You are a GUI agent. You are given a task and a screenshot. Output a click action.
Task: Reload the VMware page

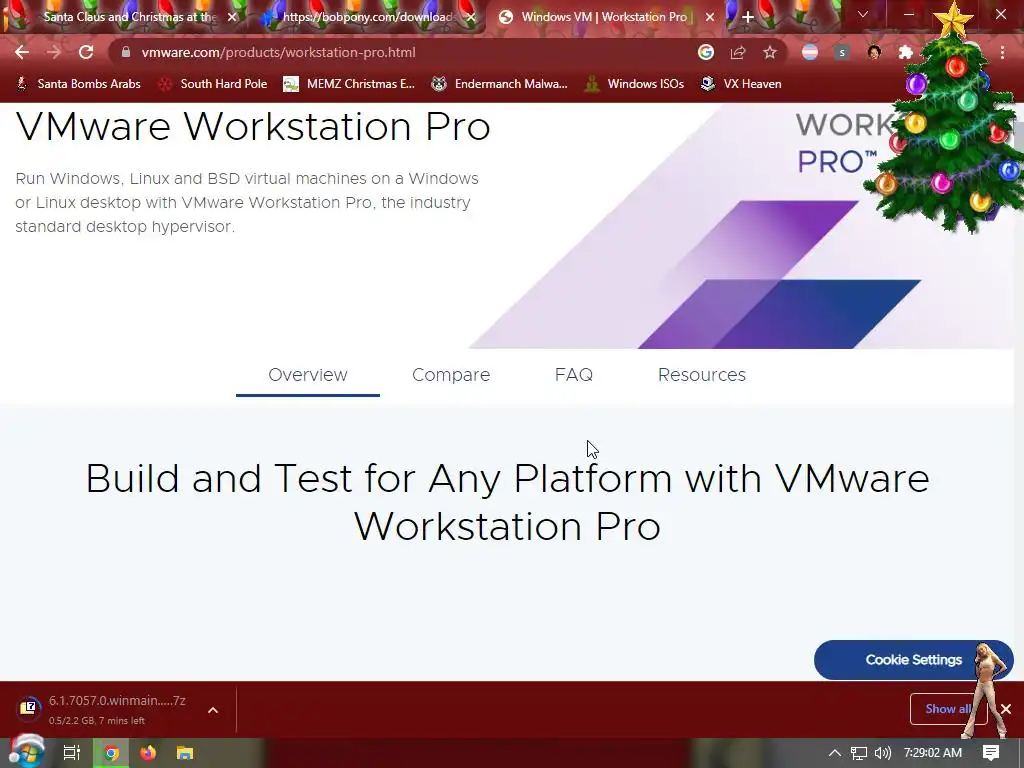(86, 52)
